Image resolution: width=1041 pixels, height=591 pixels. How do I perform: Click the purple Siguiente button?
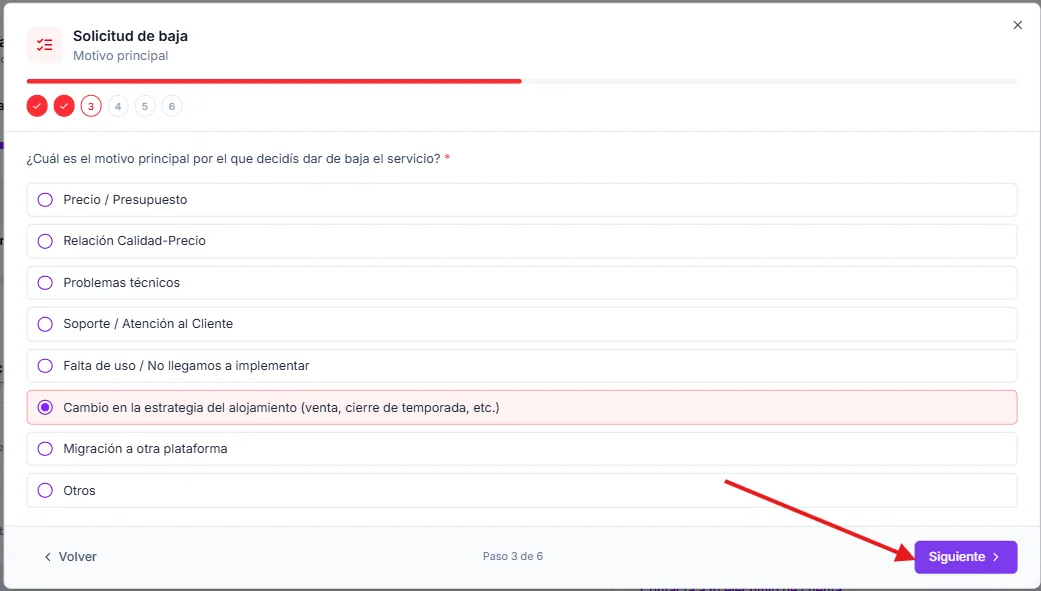966,557
